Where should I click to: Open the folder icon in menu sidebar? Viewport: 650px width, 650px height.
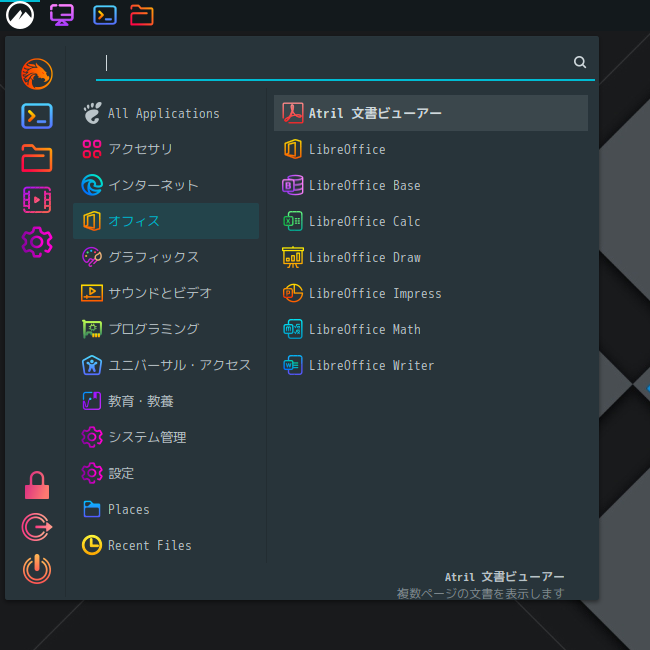[x=37, y=158]
